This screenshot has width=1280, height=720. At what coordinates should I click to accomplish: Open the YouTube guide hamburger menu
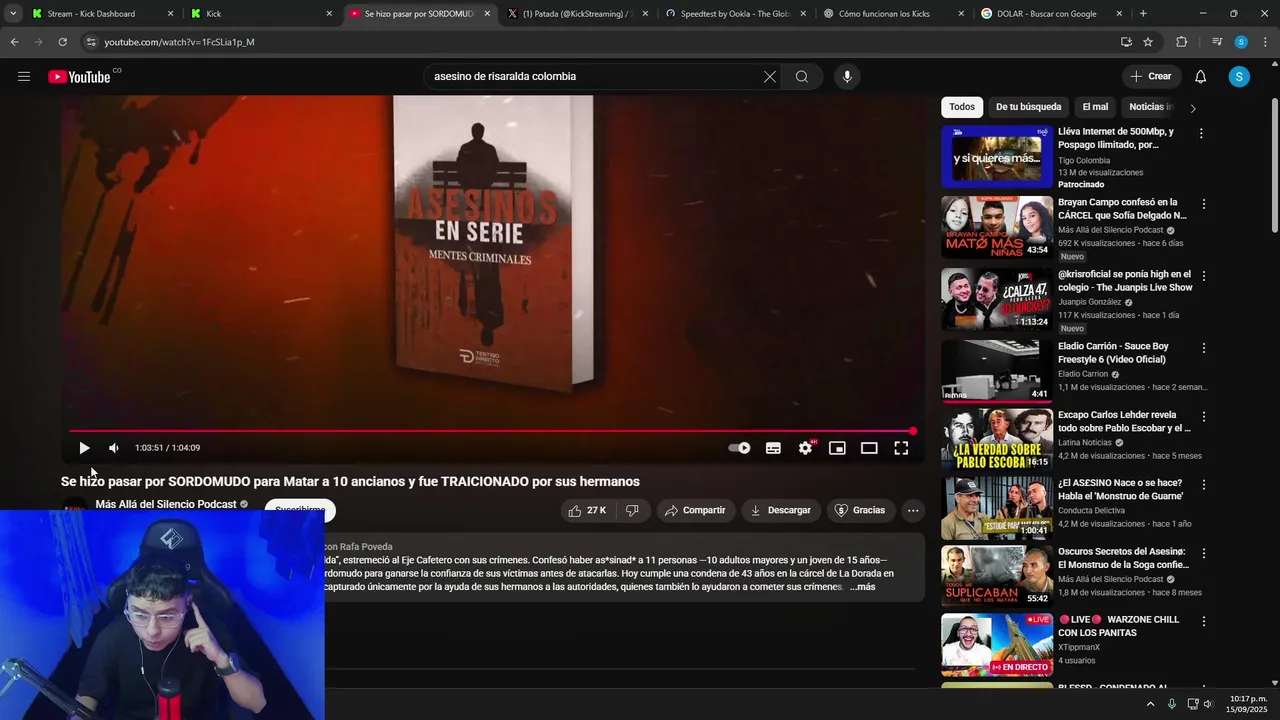pos(24,77)
